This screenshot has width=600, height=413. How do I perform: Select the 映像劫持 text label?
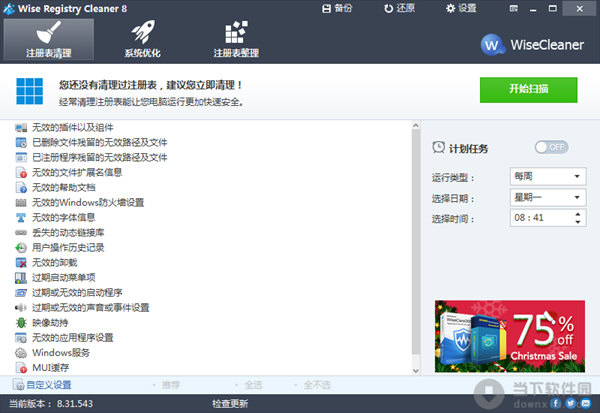50,323
